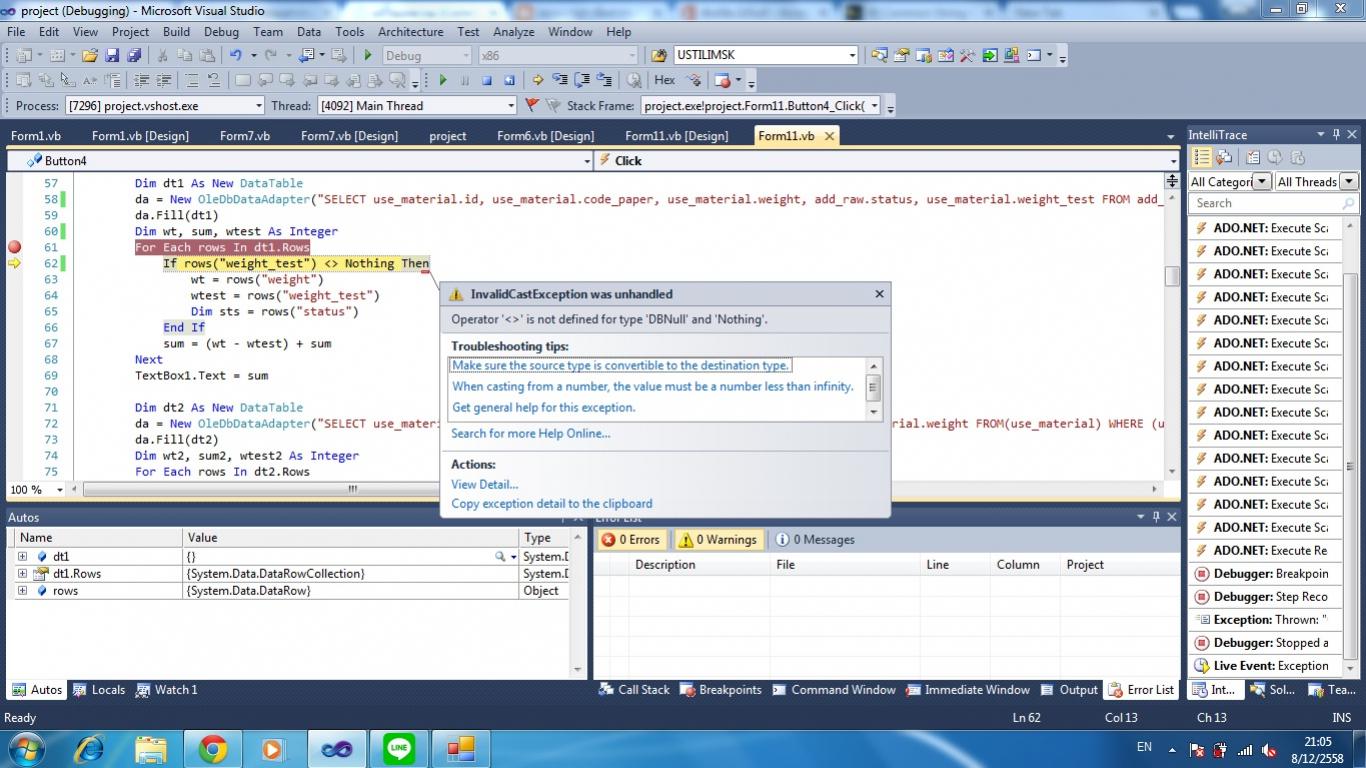Open Stack Frame dropdown

point(761,105)
